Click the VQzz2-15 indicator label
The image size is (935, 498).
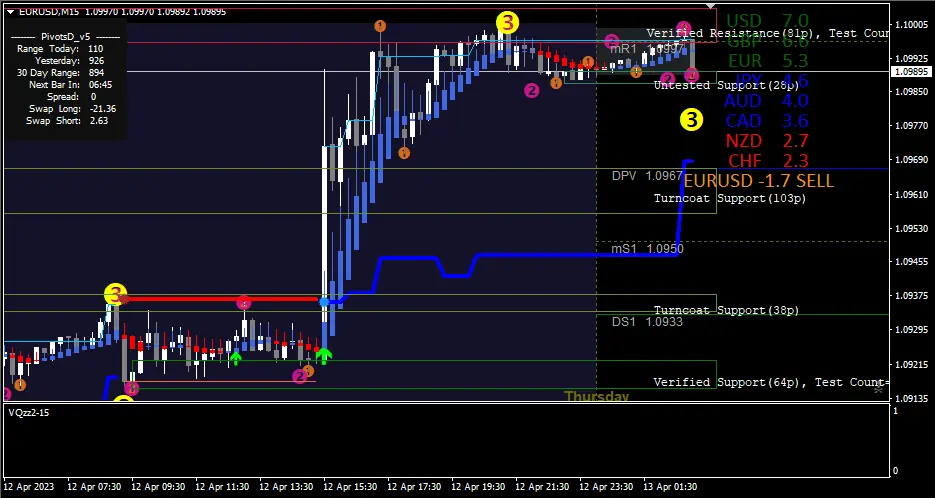pos(29,413)
